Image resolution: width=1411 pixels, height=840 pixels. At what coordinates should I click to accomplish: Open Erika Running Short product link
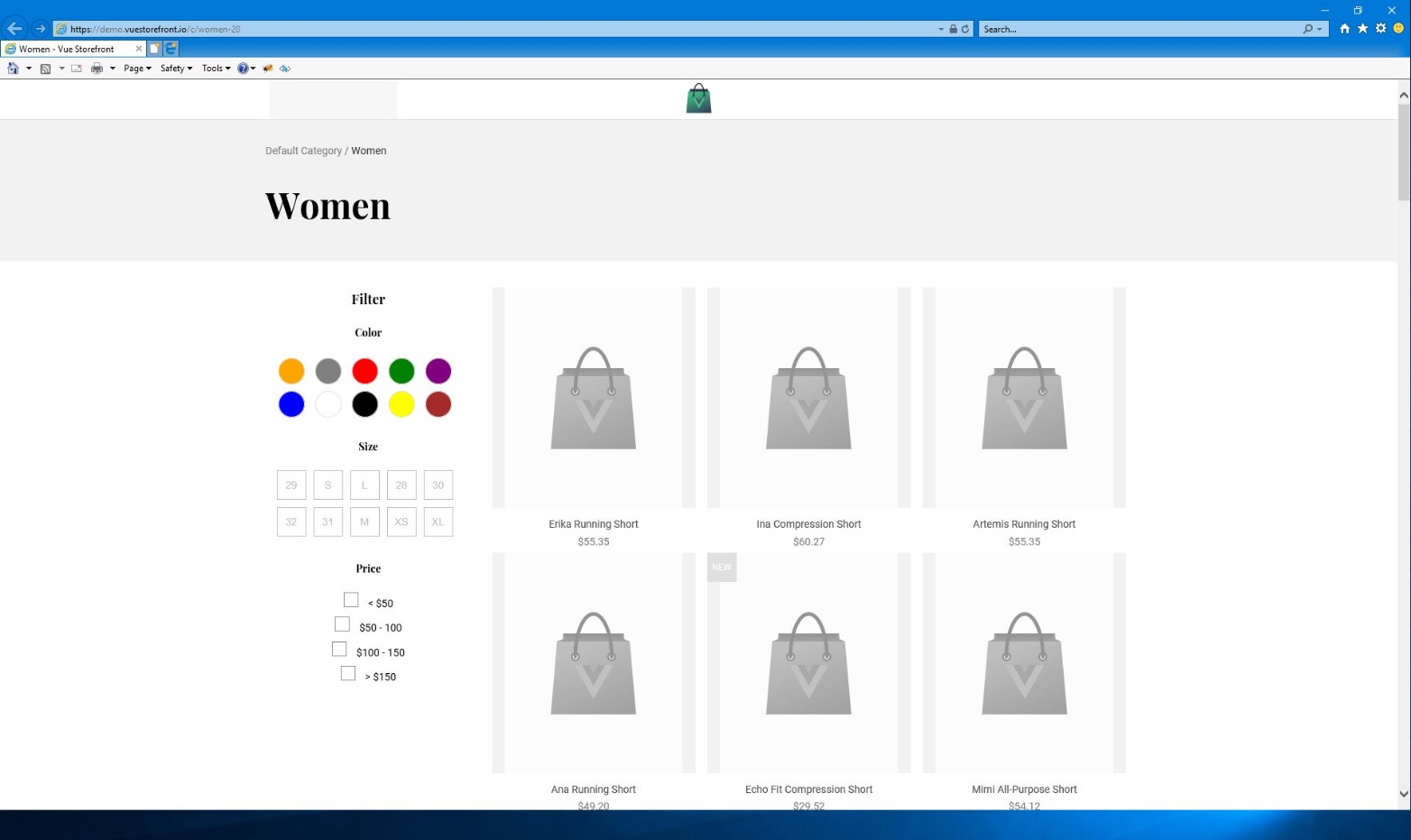pos(594,524)
